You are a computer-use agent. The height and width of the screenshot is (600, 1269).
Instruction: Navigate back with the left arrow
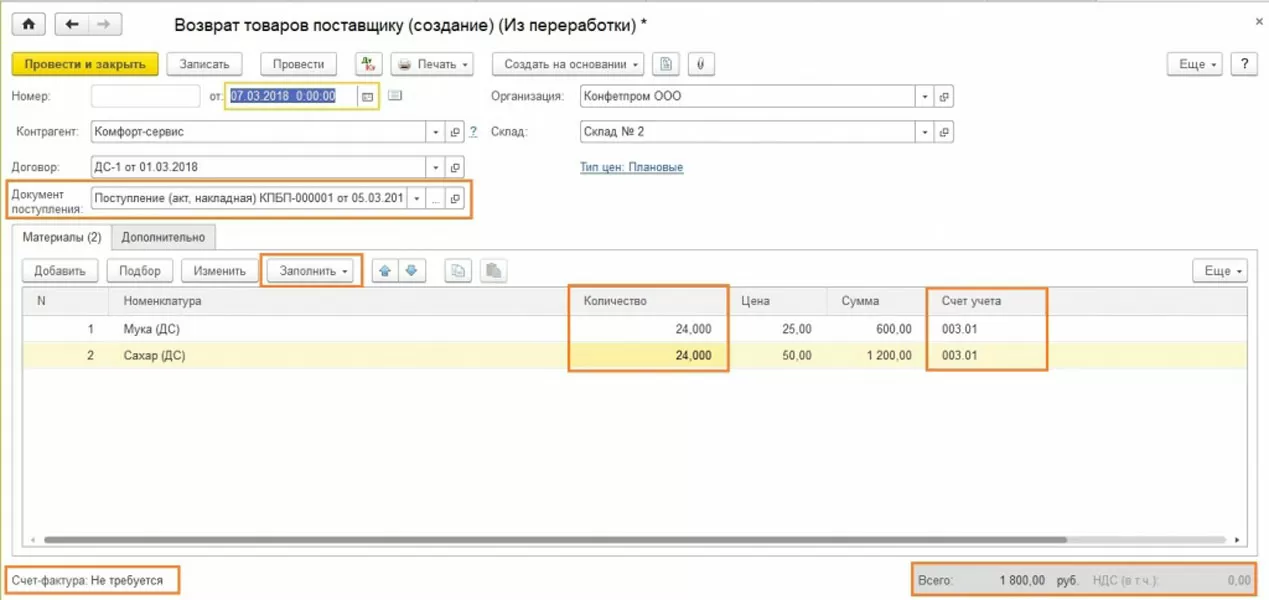pyautogui.click(x=73, y=24)
